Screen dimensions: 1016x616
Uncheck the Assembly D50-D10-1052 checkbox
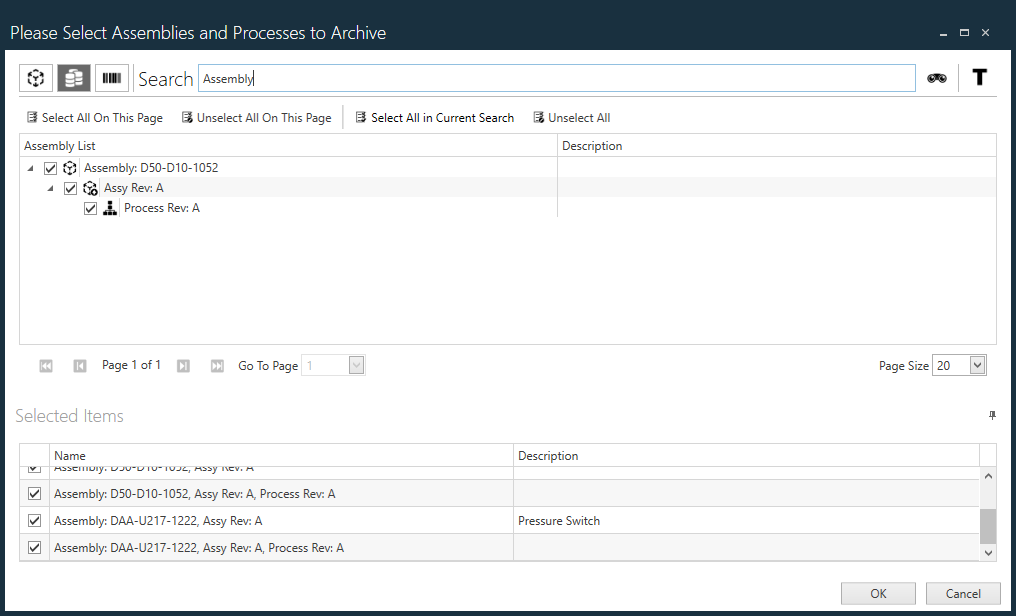(x=50, y=168)
